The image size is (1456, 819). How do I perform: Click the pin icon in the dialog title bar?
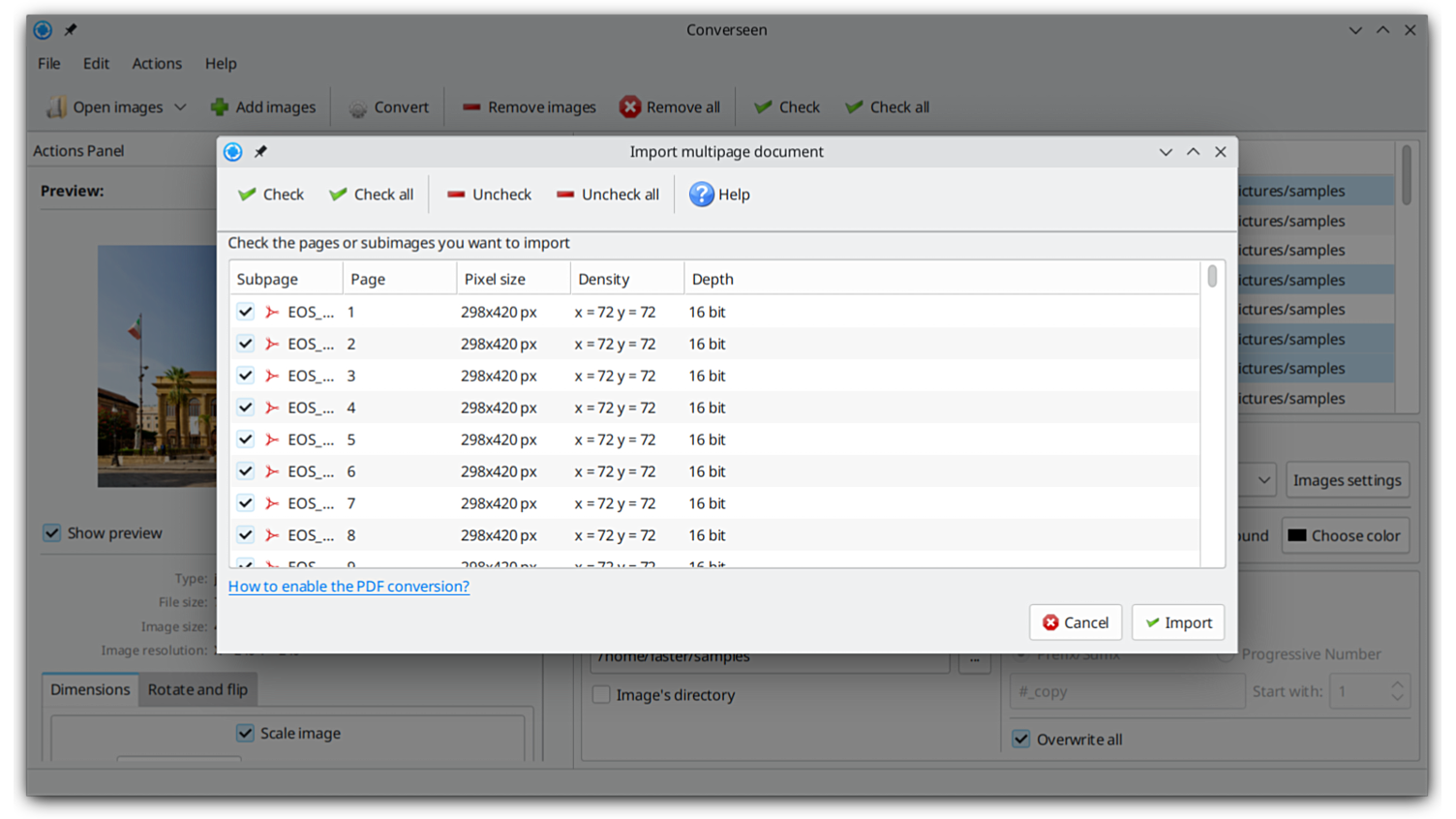260,152
